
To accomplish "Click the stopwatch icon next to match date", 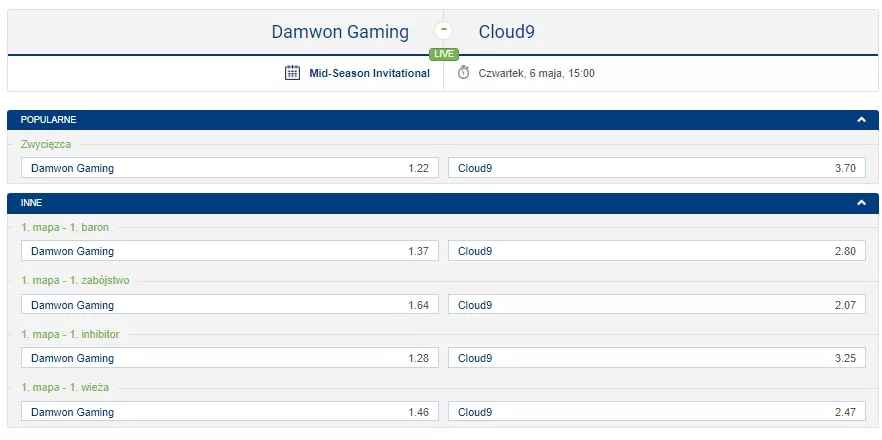I will pyautogui.click(x=463, y=72).
